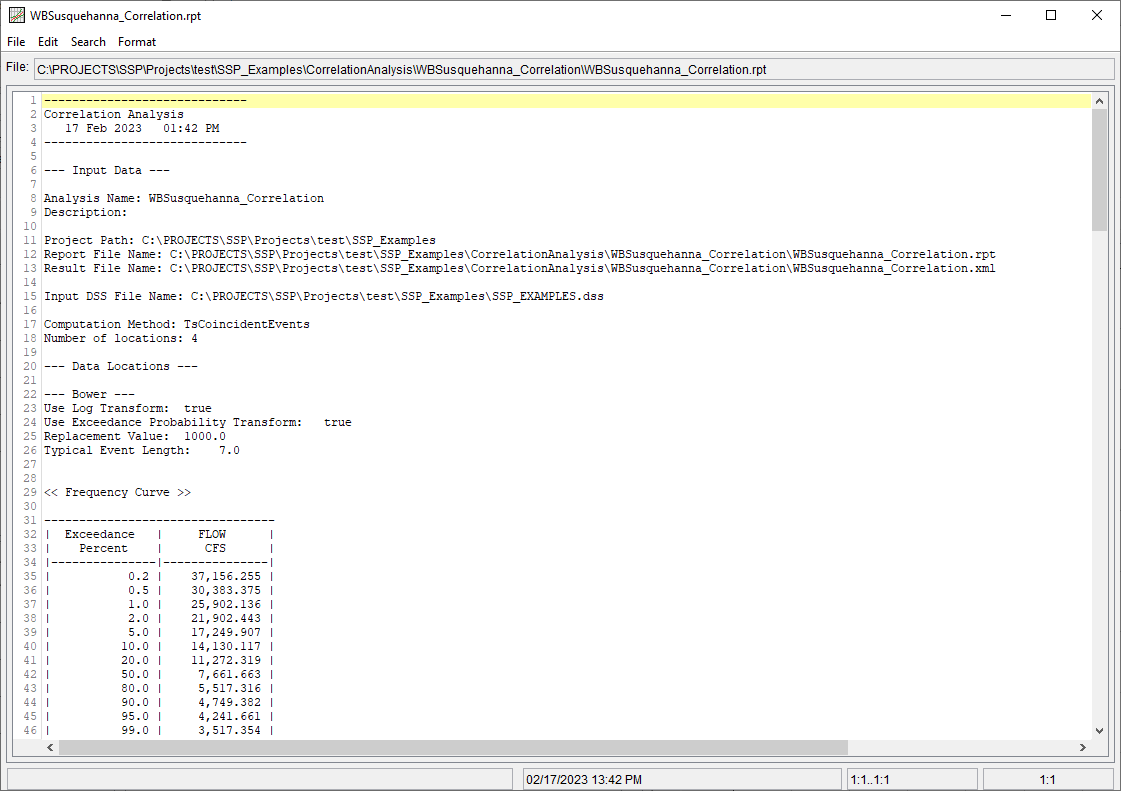Open the Edit menu
This screenshot has height=791, width=1121.
(48, 41)
